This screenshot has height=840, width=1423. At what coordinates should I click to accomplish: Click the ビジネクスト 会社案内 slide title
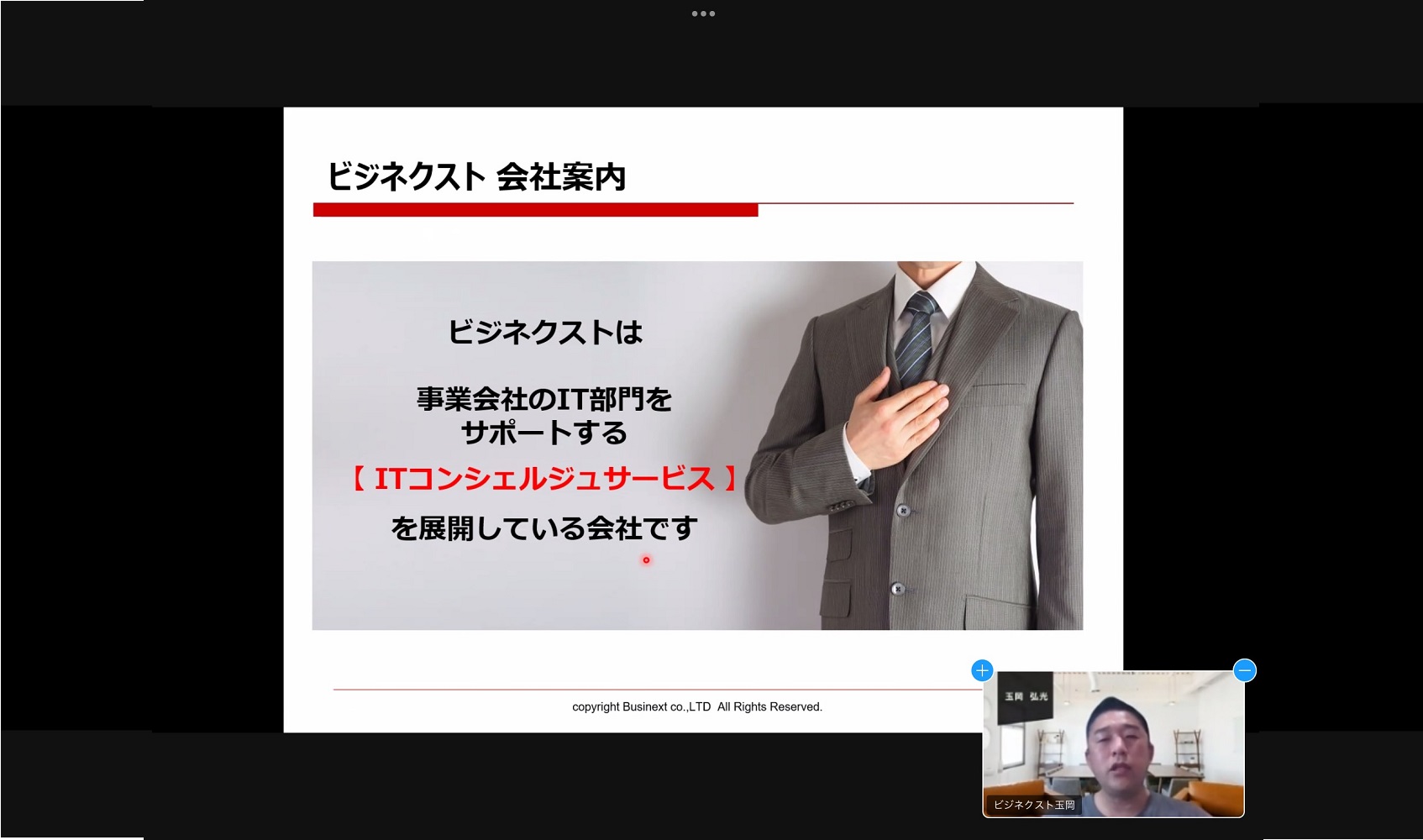(x=476, y=176)
